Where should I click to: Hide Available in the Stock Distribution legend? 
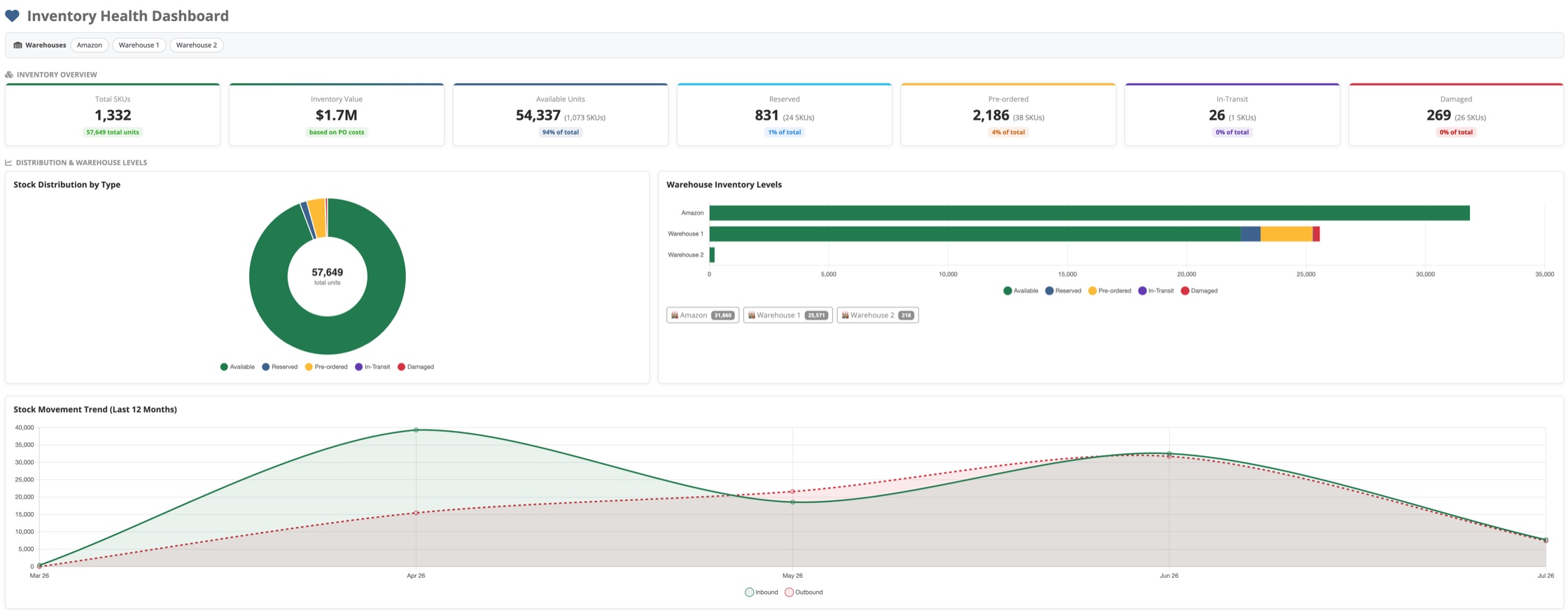[x=237, y=367]
